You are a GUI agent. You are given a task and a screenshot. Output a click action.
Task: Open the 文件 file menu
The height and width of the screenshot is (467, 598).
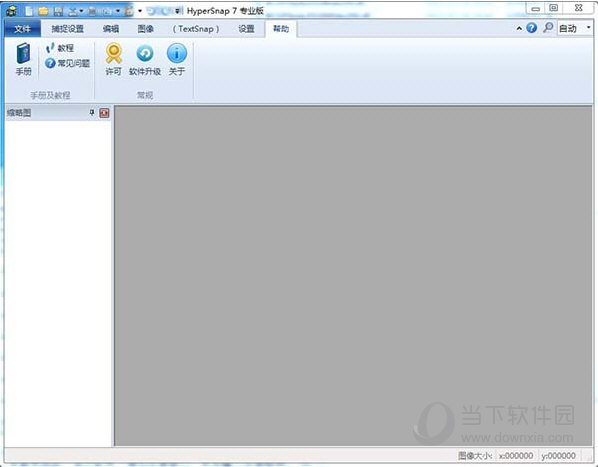pyautogui.click(x=23, y=29)
